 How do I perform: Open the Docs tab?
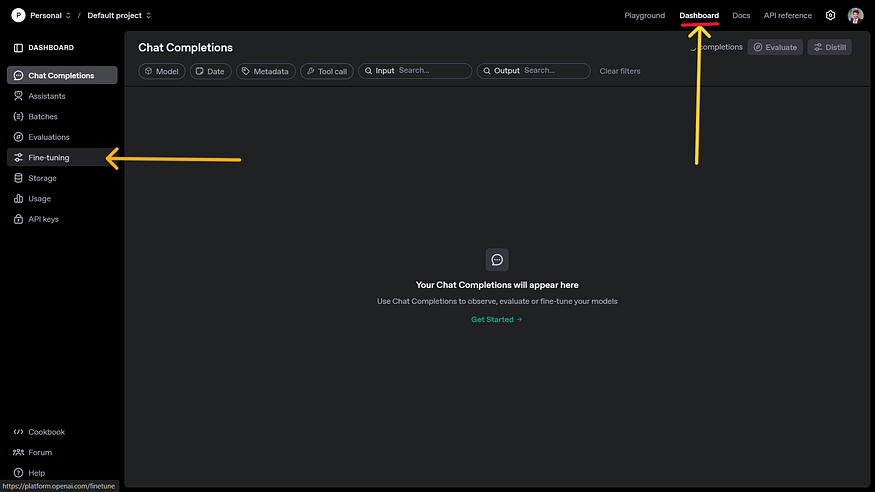pyautogui.click(x=741, y=16)
